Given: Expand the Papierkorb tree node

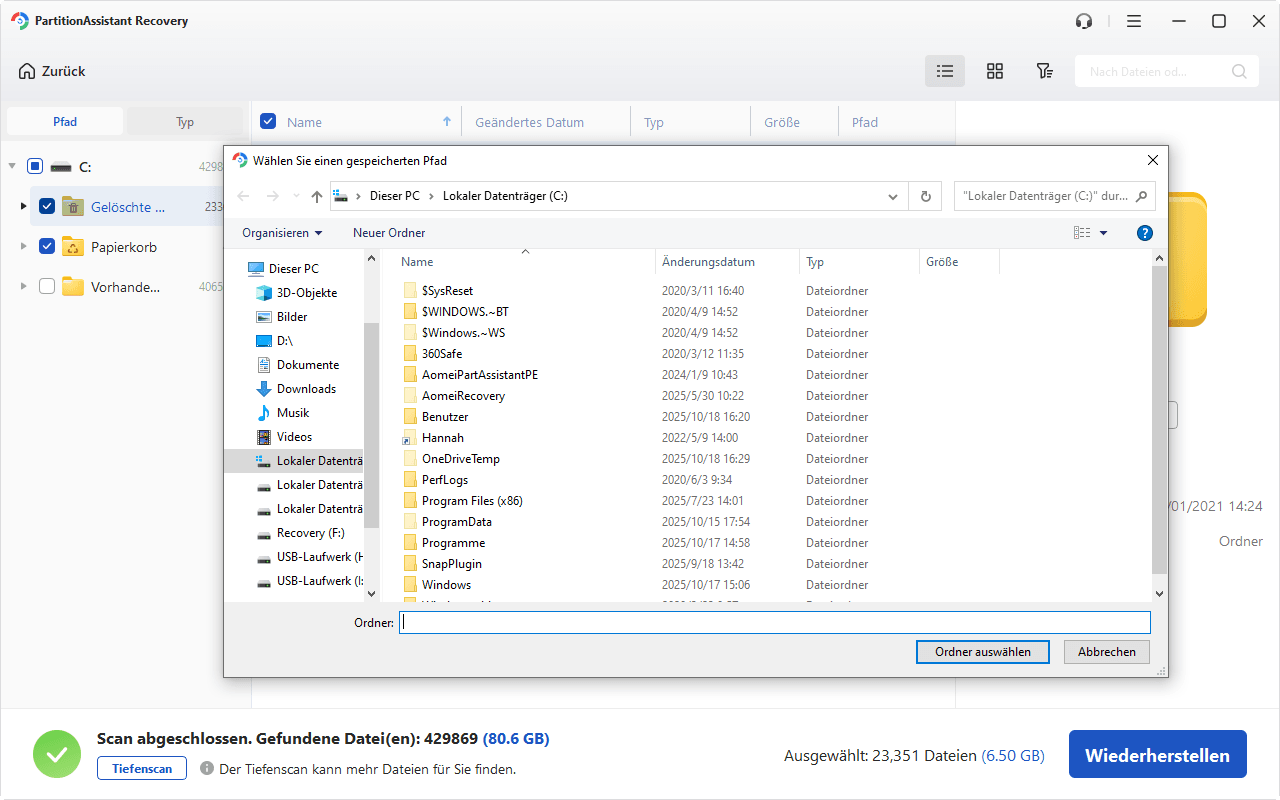Looking at the screenshot, I should [23, 247].
